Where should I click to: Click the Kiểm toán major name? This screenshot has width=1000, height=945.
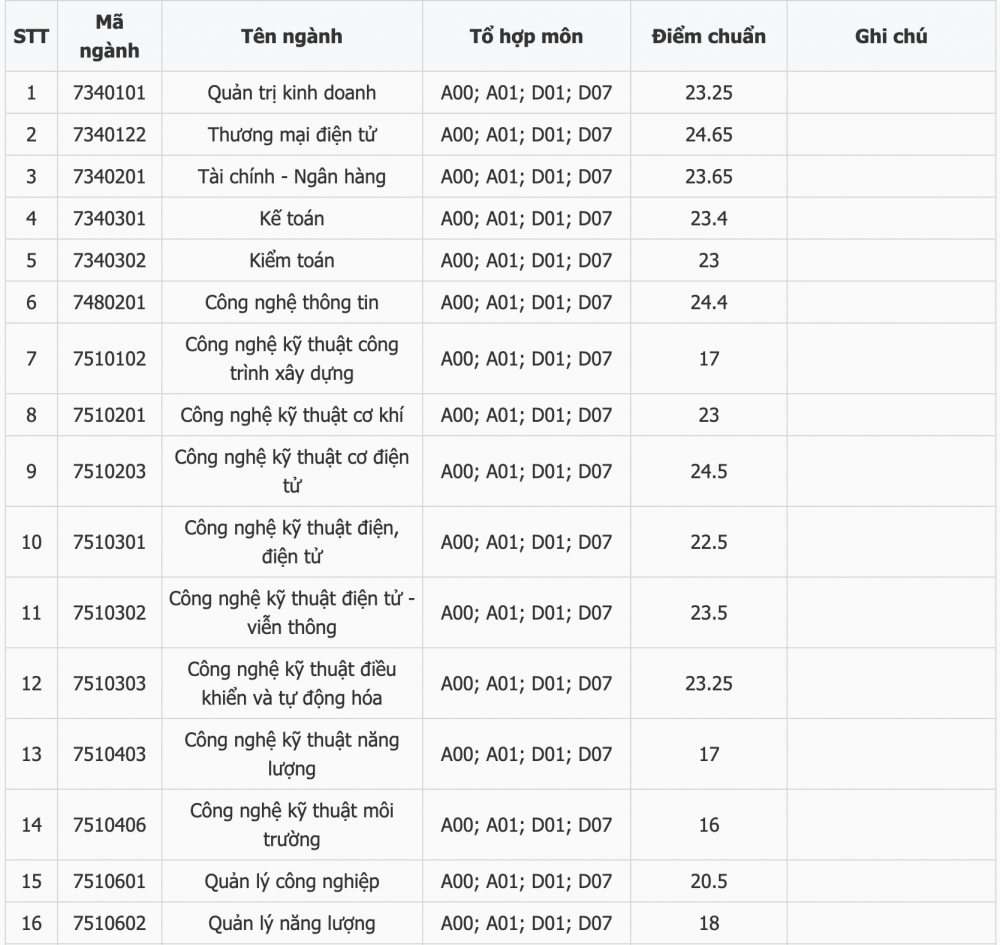point(291,260)
